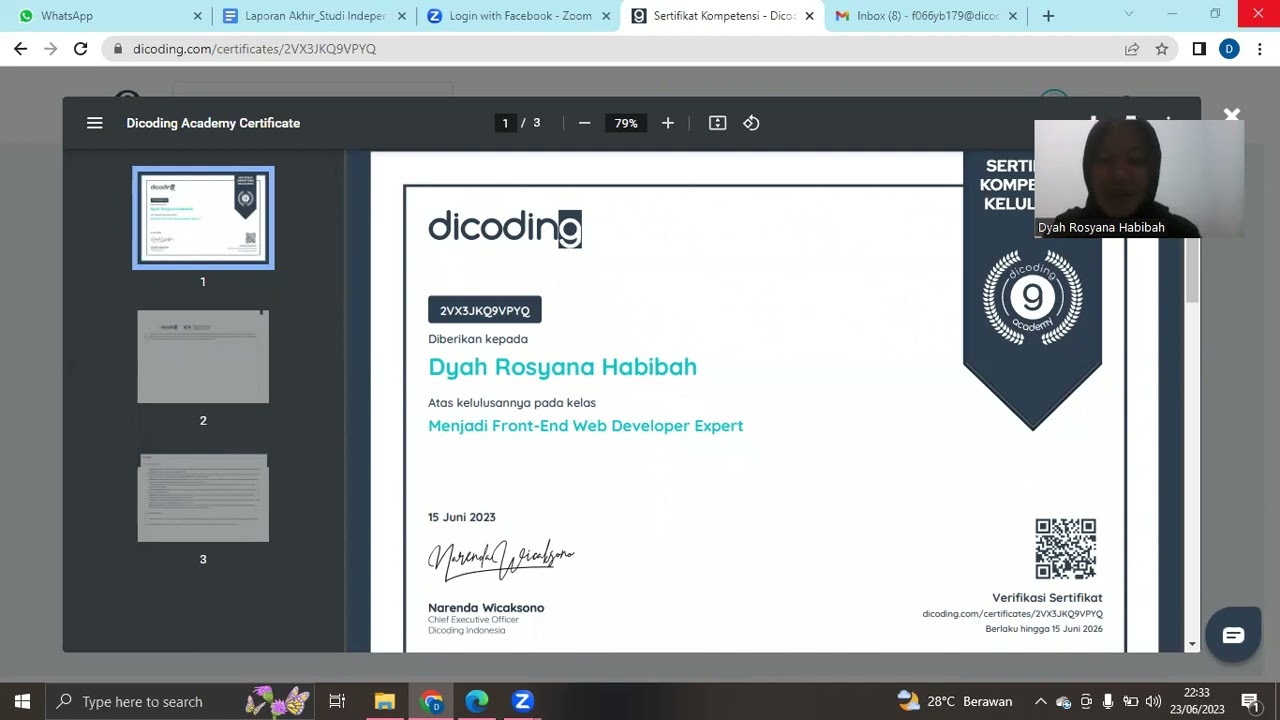Close the Gmail Inbox tab

point(1012,16)
